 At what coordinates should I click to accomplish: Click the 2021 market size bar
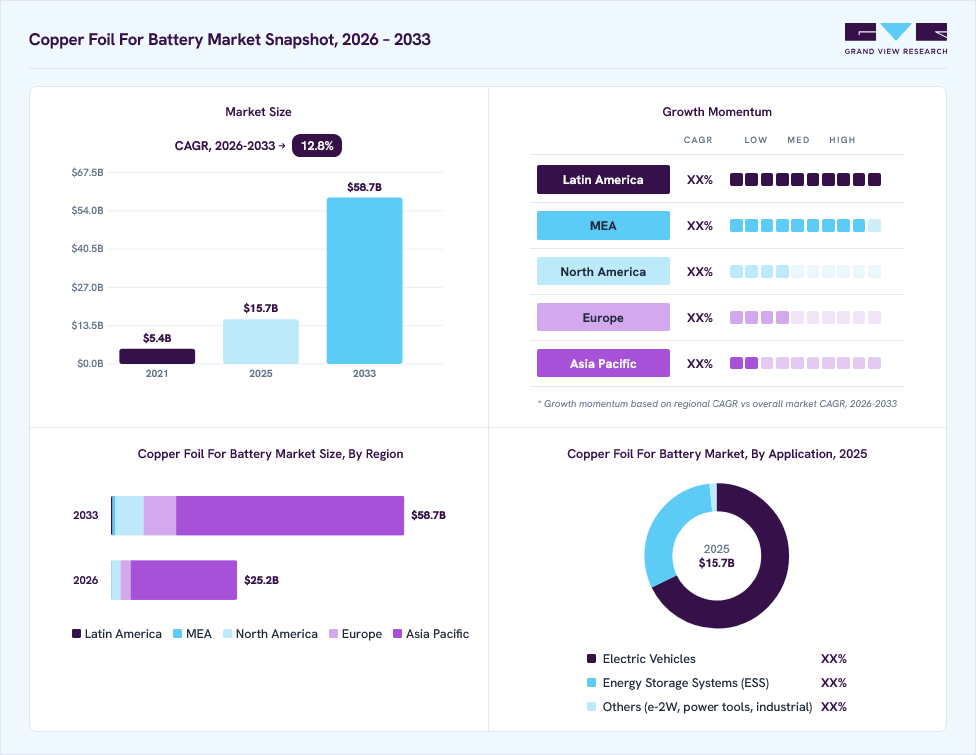[157, 356]
